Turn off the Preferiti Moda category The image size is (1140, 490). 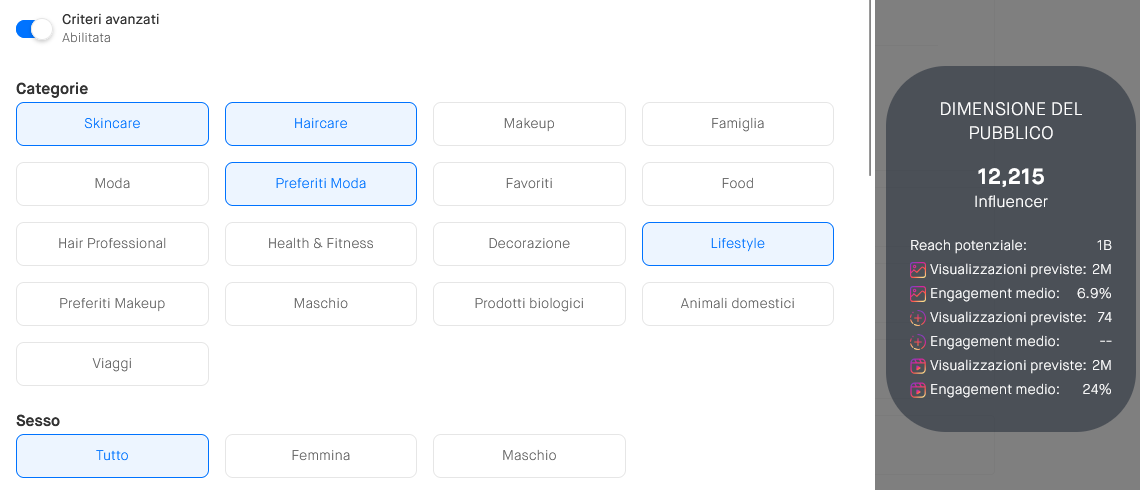pyautogui.click(x=321, y=184)
